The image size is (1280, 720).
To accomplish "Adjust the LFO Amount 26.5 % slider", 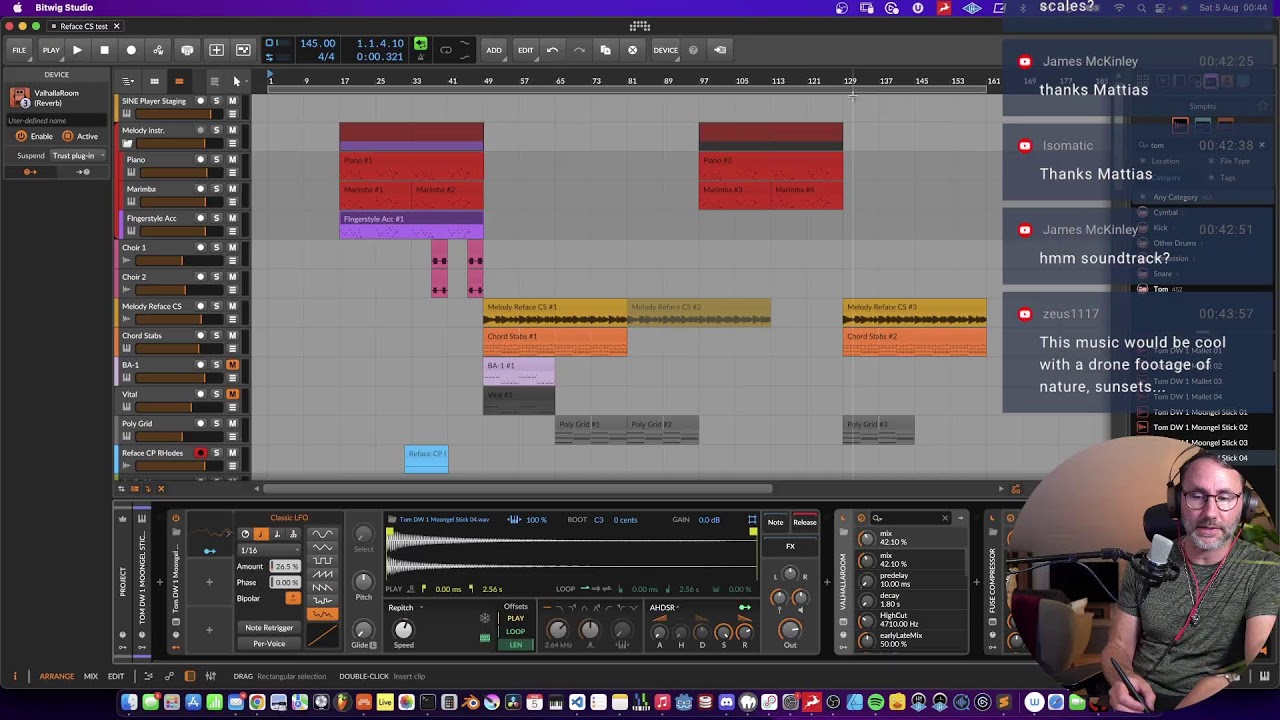I will (x=286, y=567).
